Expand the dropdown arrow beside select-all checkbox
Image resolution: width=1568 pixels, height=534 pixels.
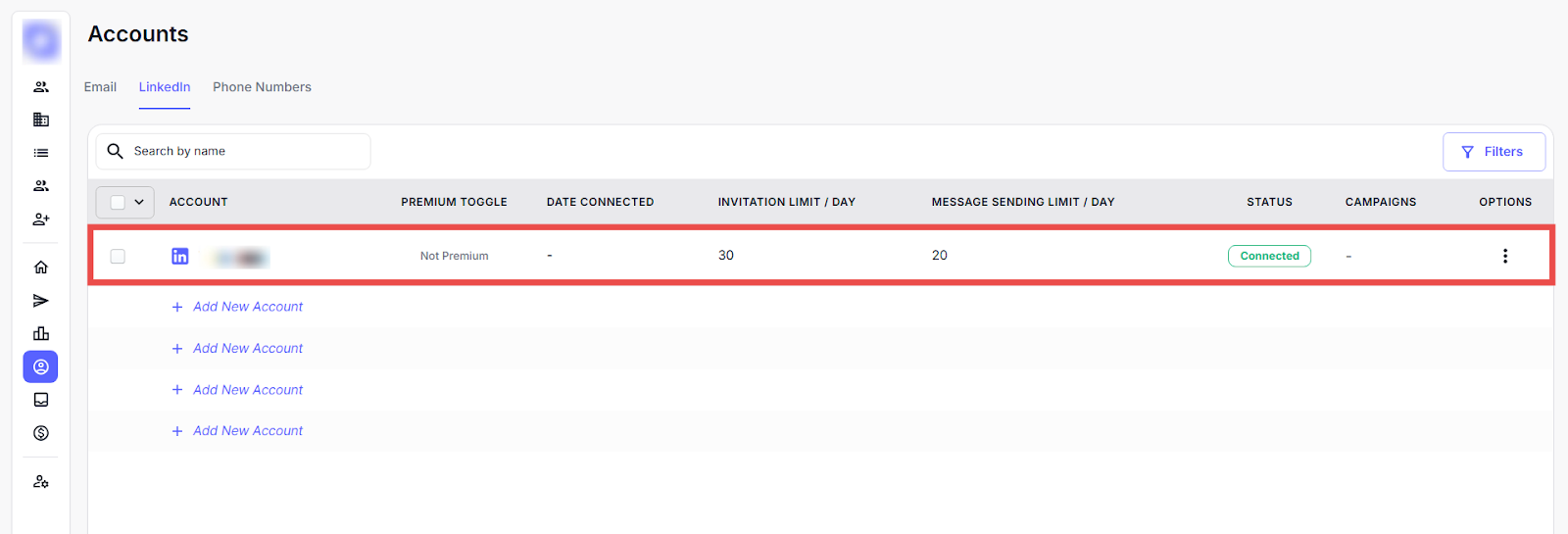(139, 202)
